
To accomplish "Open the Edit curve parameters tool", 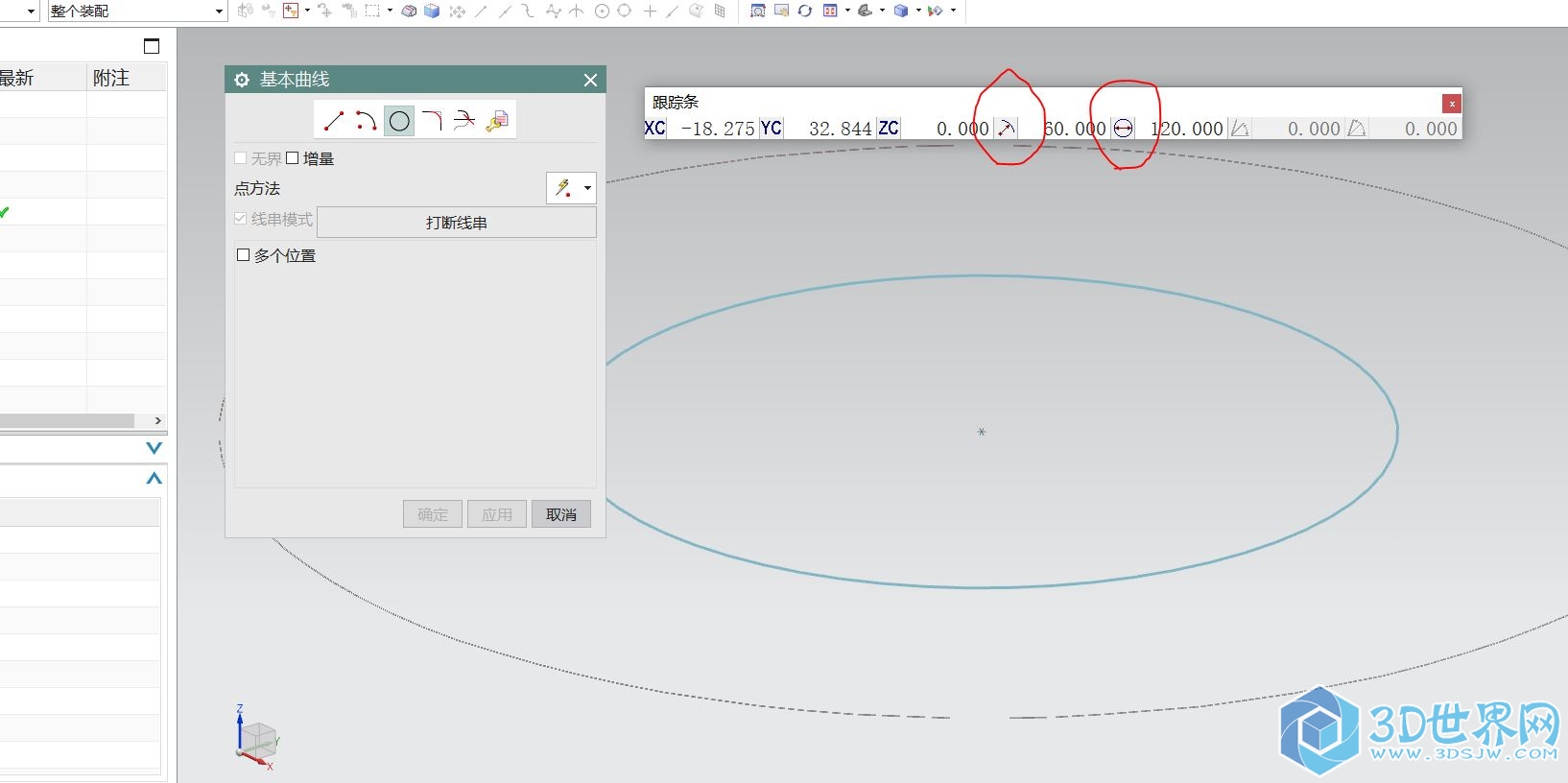I will 497,121.
